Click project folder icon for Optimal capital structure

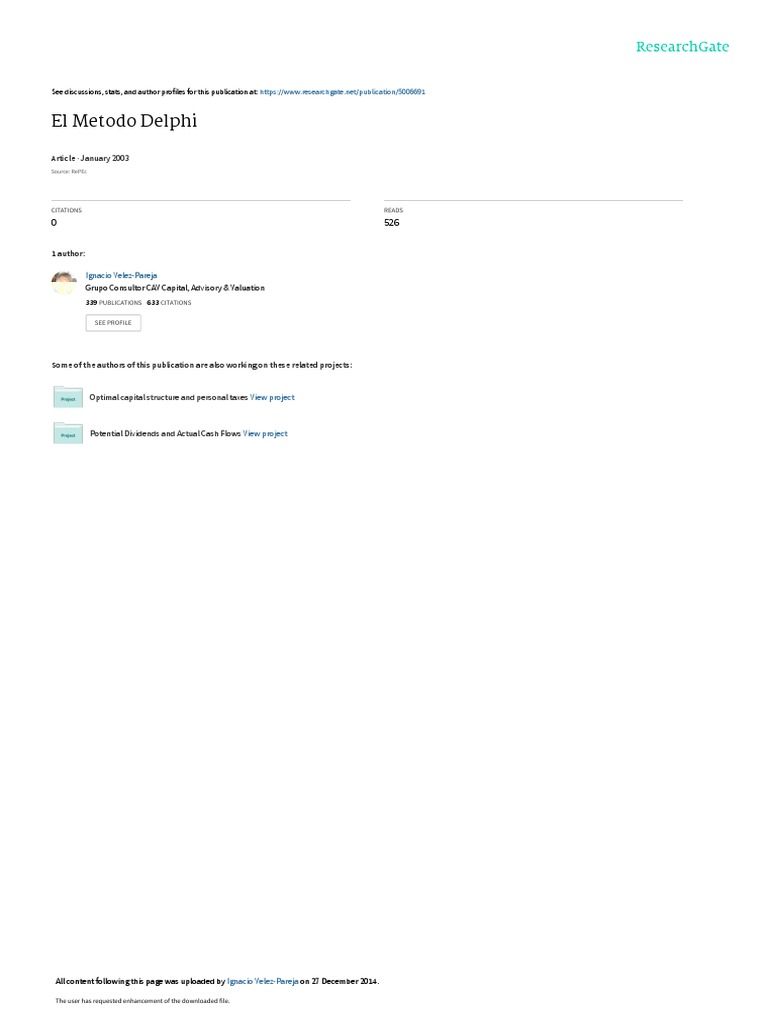point(68,397)
